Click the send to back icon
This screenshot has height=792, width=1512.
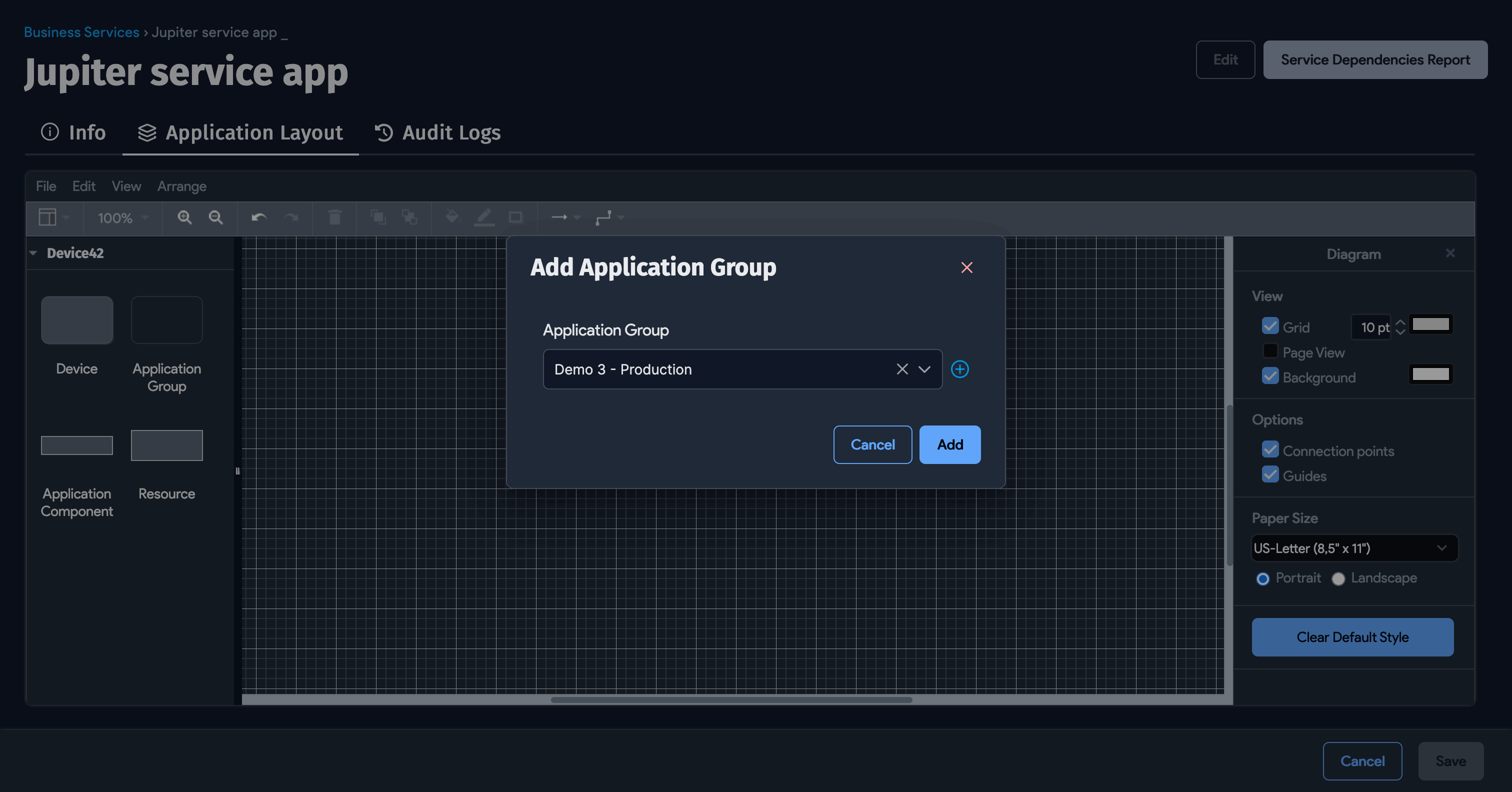point(409,218)
